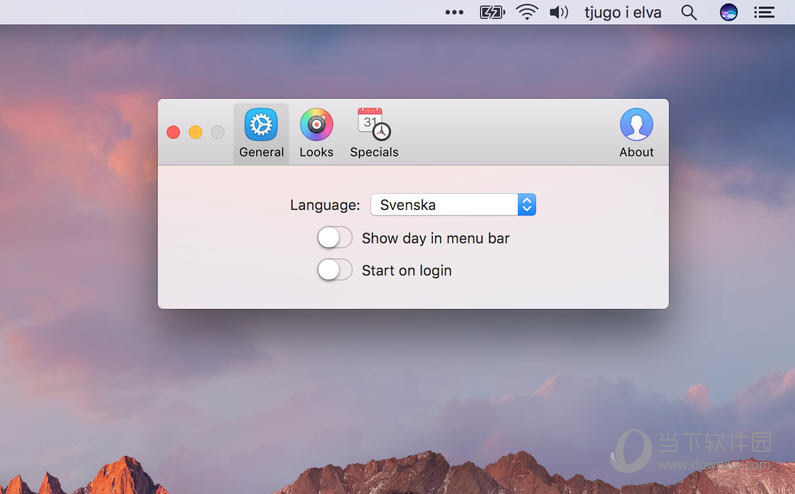The image size is (795, 494).
Task: Show the About pane
Action: click(x=636, y=133)
